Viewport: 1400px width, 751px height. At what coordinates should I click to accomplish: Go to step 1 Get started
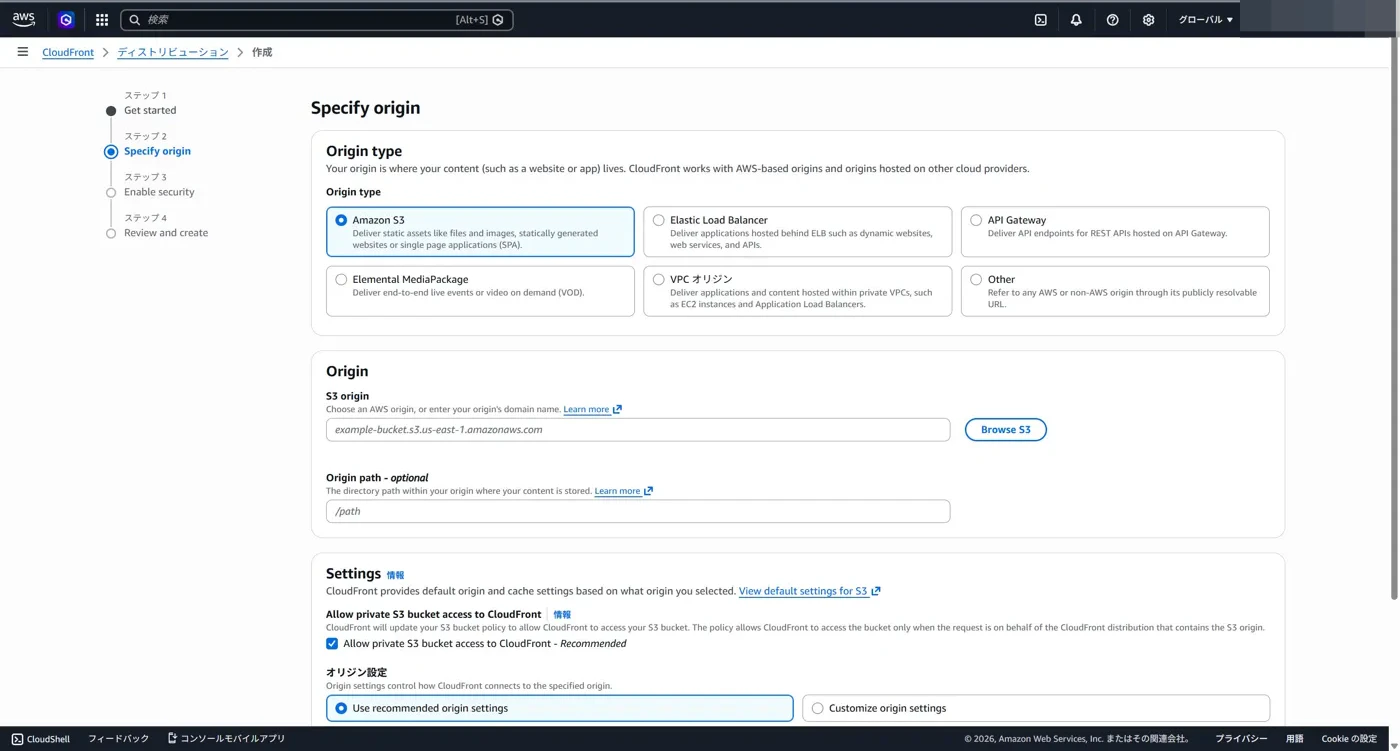tap(150, 110)
